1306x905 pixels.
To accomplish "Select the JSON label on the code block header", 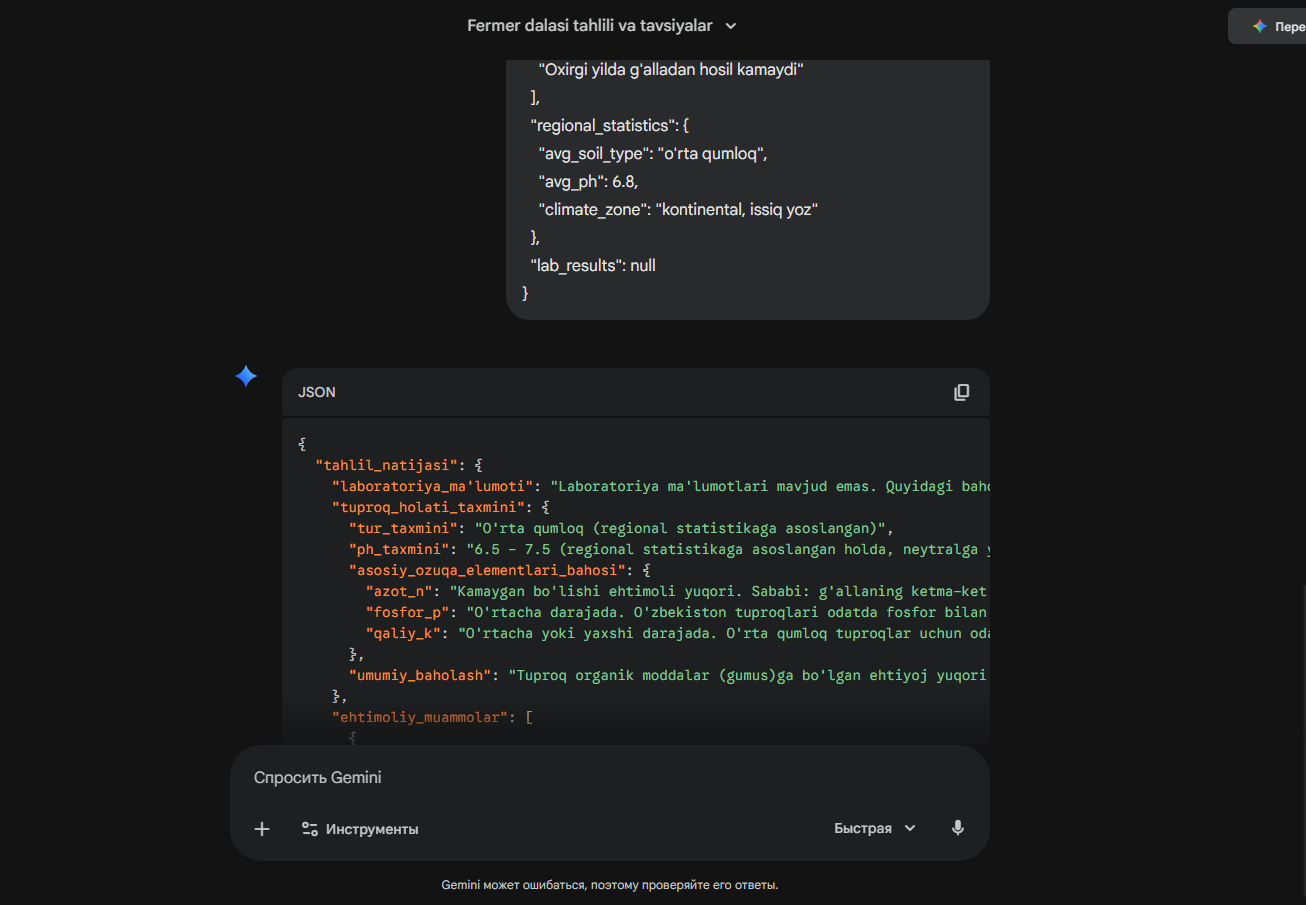I will pyautogui.click(x=316, y=391).
